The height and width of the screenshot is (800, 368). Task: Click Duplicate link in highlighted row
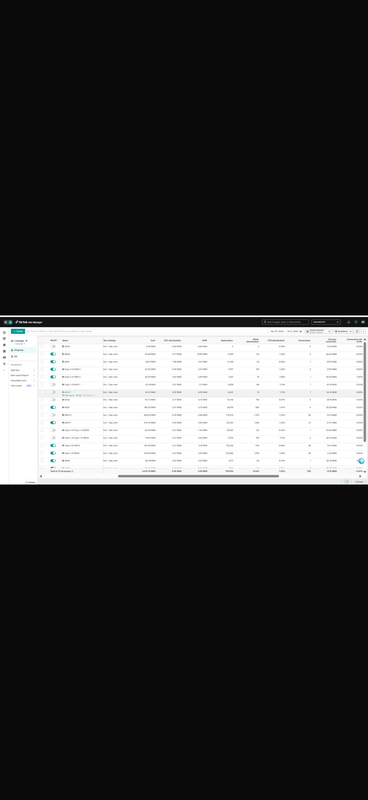point(88,395)
